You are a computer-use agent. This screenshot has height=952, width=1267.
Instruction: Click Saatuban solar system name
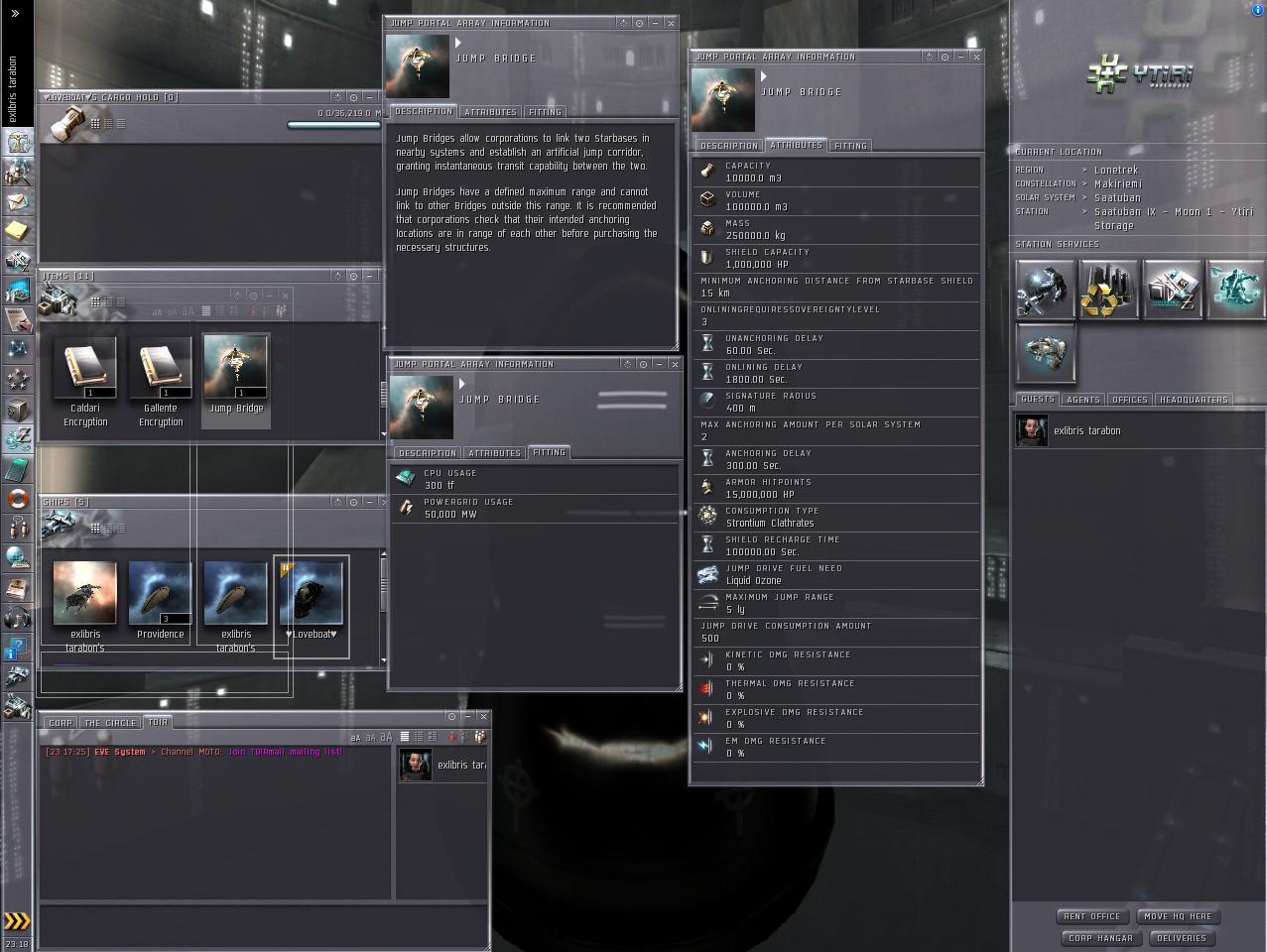(x=1117, y=197)
